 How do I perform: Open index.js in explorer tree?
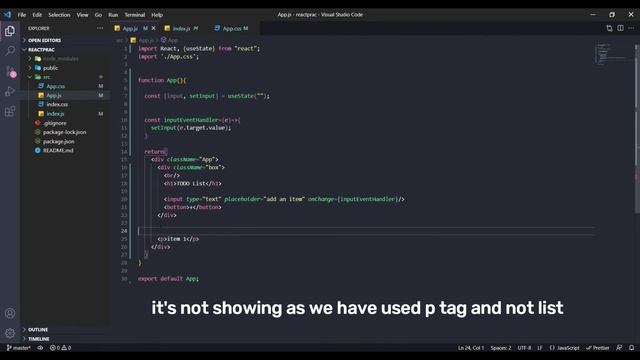click(55, 113)
